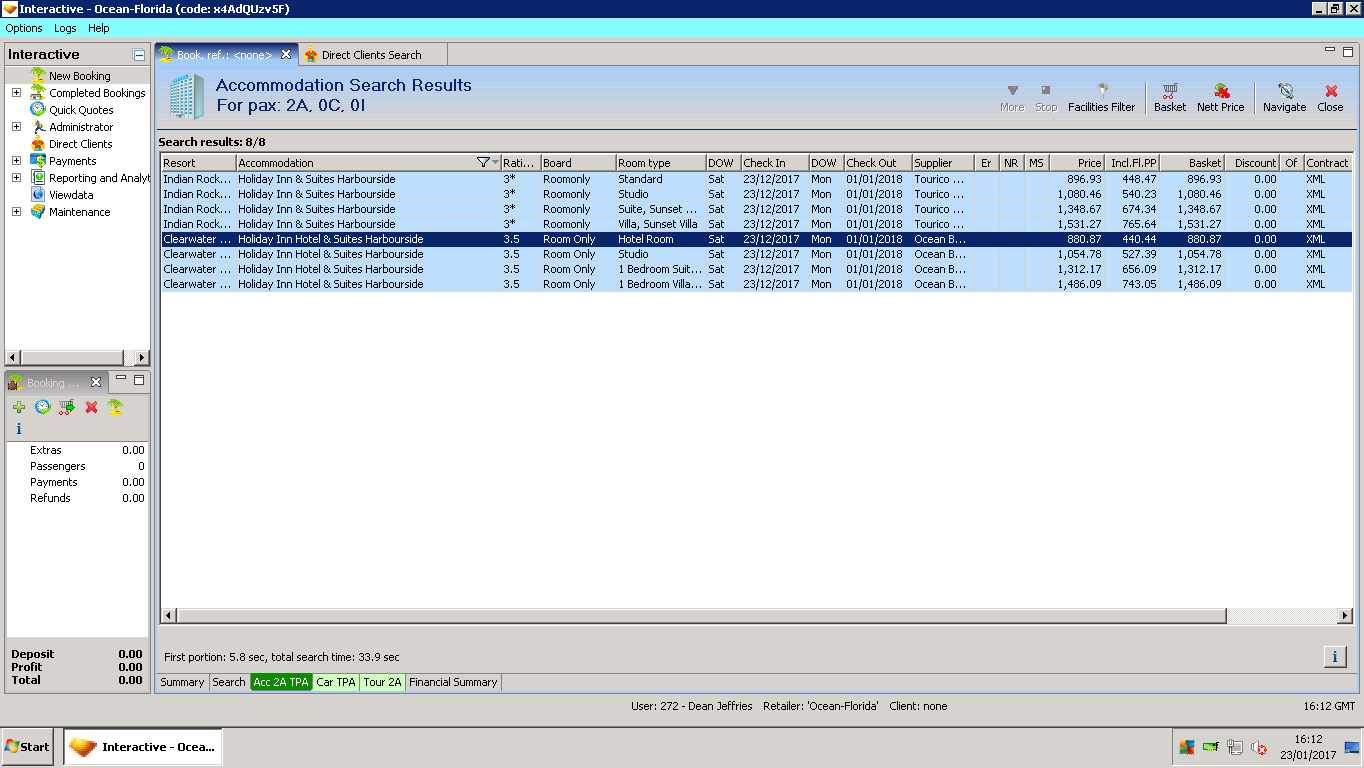
Task: Sort by Check In column header
Action: (774, 163)
